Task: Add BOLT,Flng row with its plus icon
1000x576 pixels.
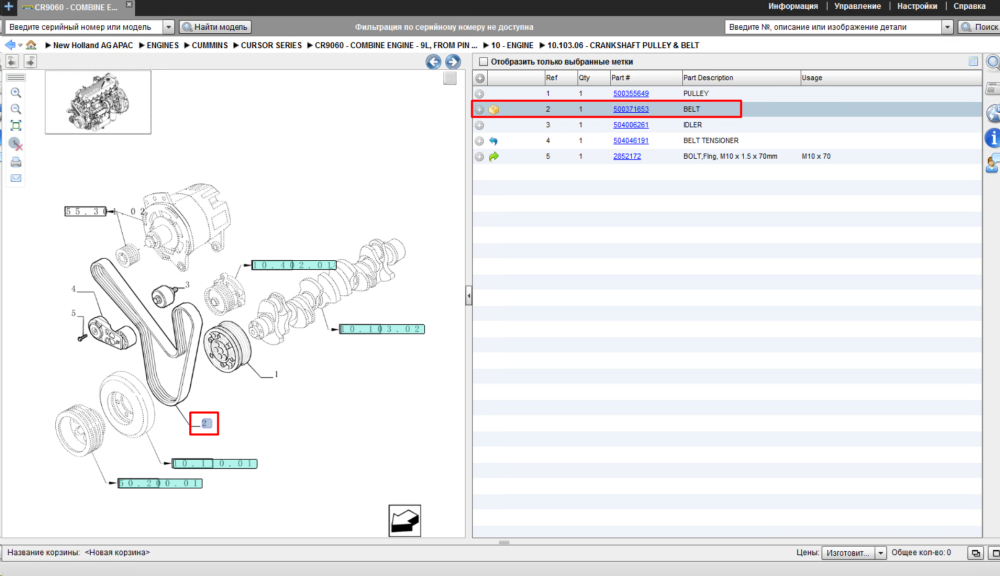Action: tap(480, 156)
